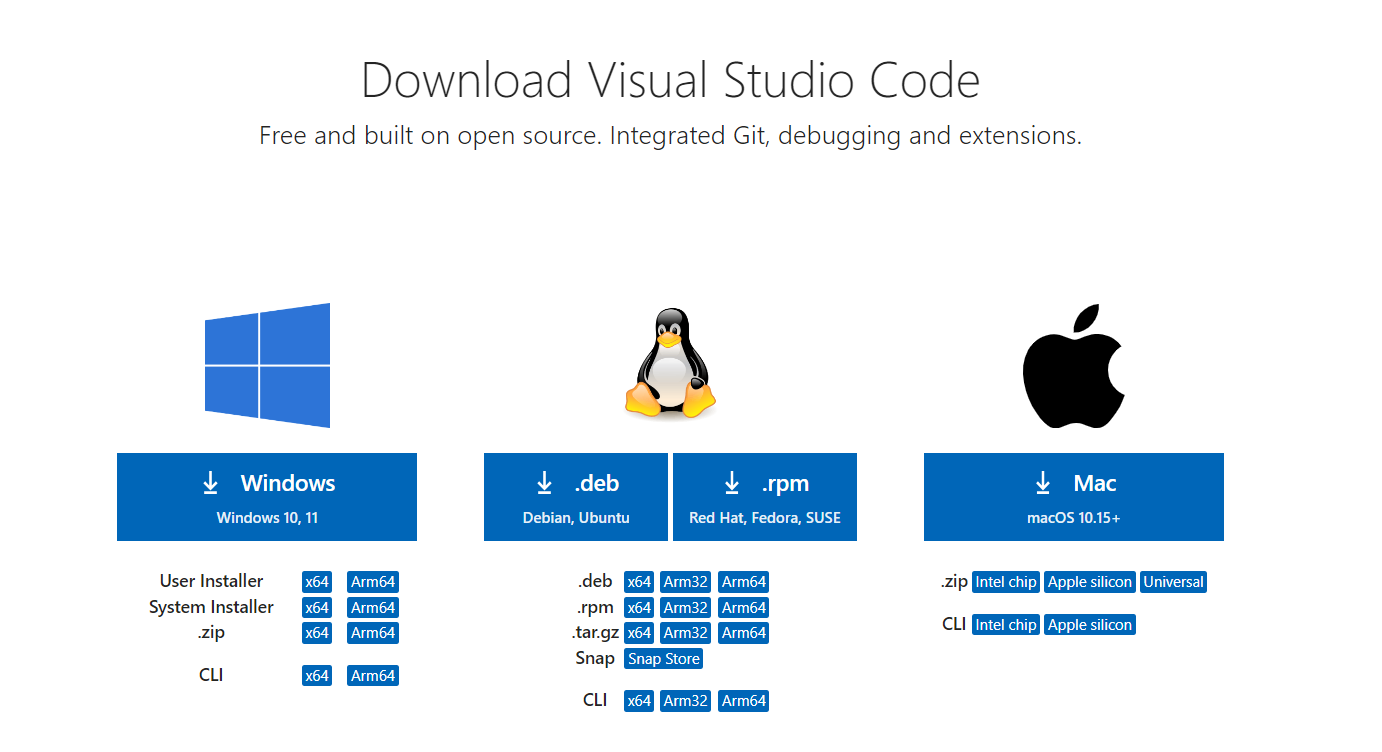Click the "User Installer" label
The image size is (1382, 752).
pos(211,581)
